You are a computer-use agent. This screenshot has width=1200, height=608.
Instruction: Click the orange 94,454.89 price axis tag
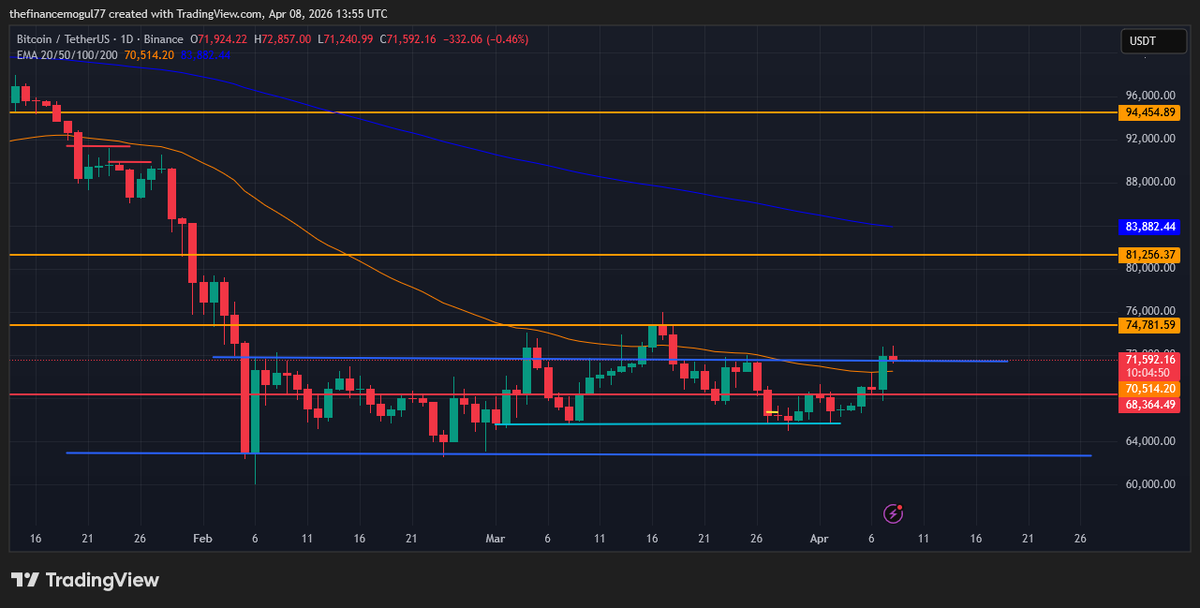pos(1150,112)
